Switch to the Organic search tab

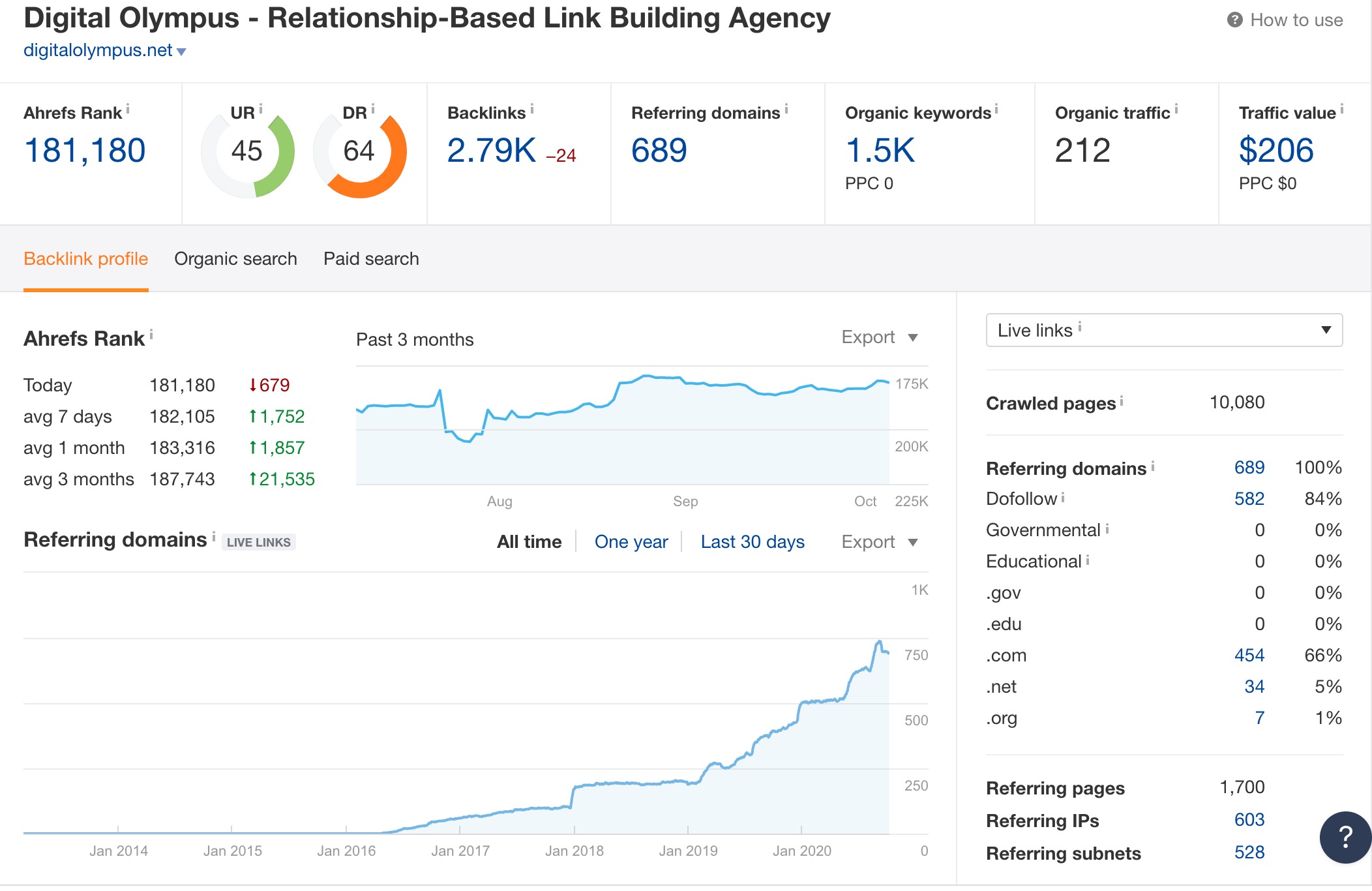coord(235,259)
